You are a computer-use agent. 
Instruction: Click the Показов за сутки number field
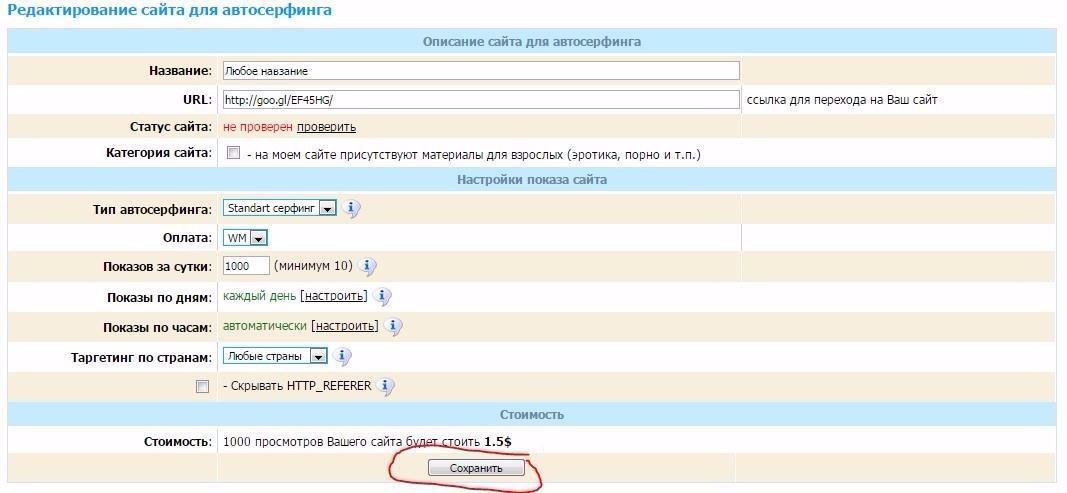point(246,267)
